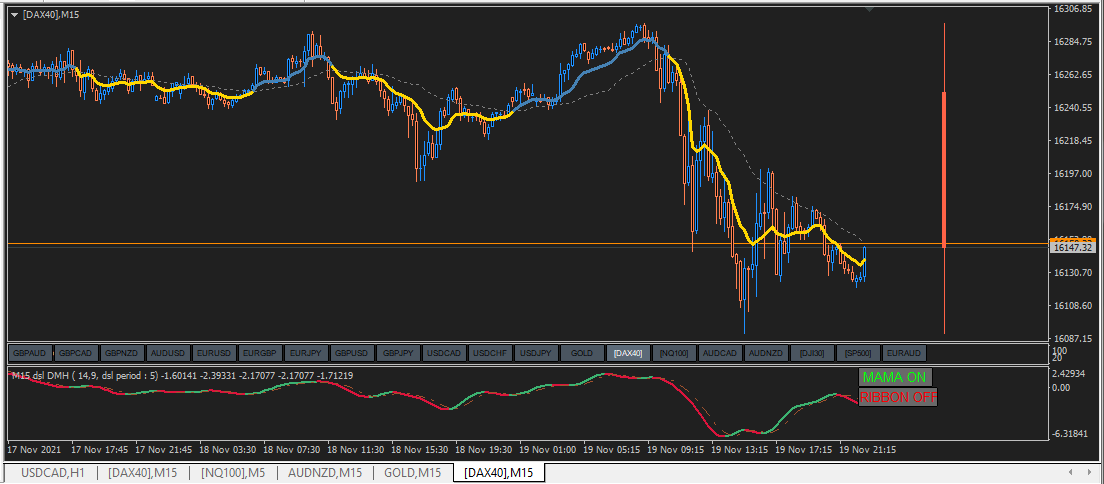
Task: Click the 16306.85 price scale label
Action: (x=1072, y=9)
